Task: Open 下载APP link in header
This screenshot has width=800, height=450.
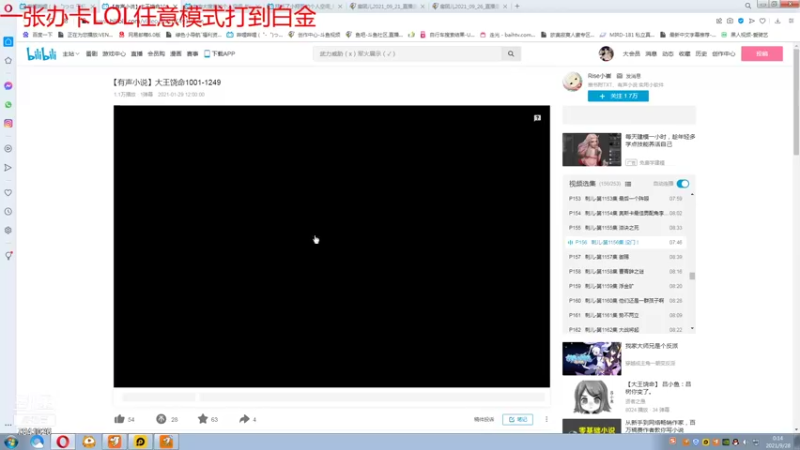Action: click(x=220, y=54)
